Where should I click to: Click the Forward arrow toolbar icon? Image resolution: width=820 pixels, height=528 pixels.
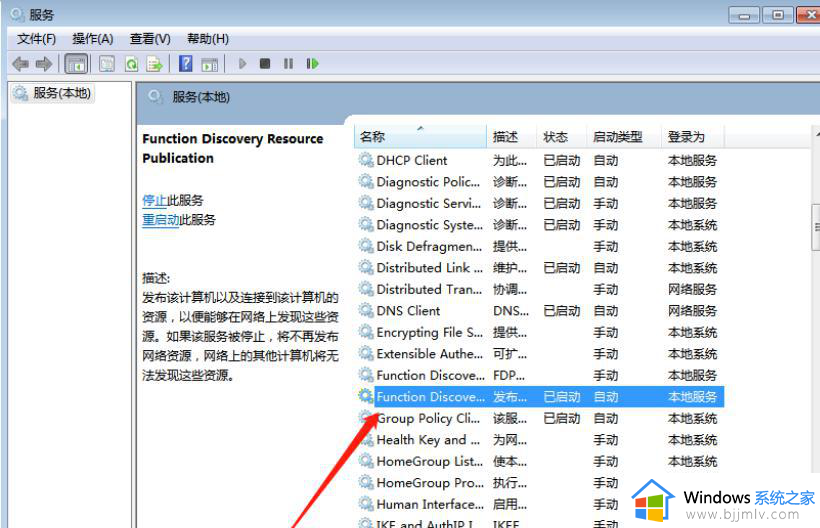tap(44, 64)
